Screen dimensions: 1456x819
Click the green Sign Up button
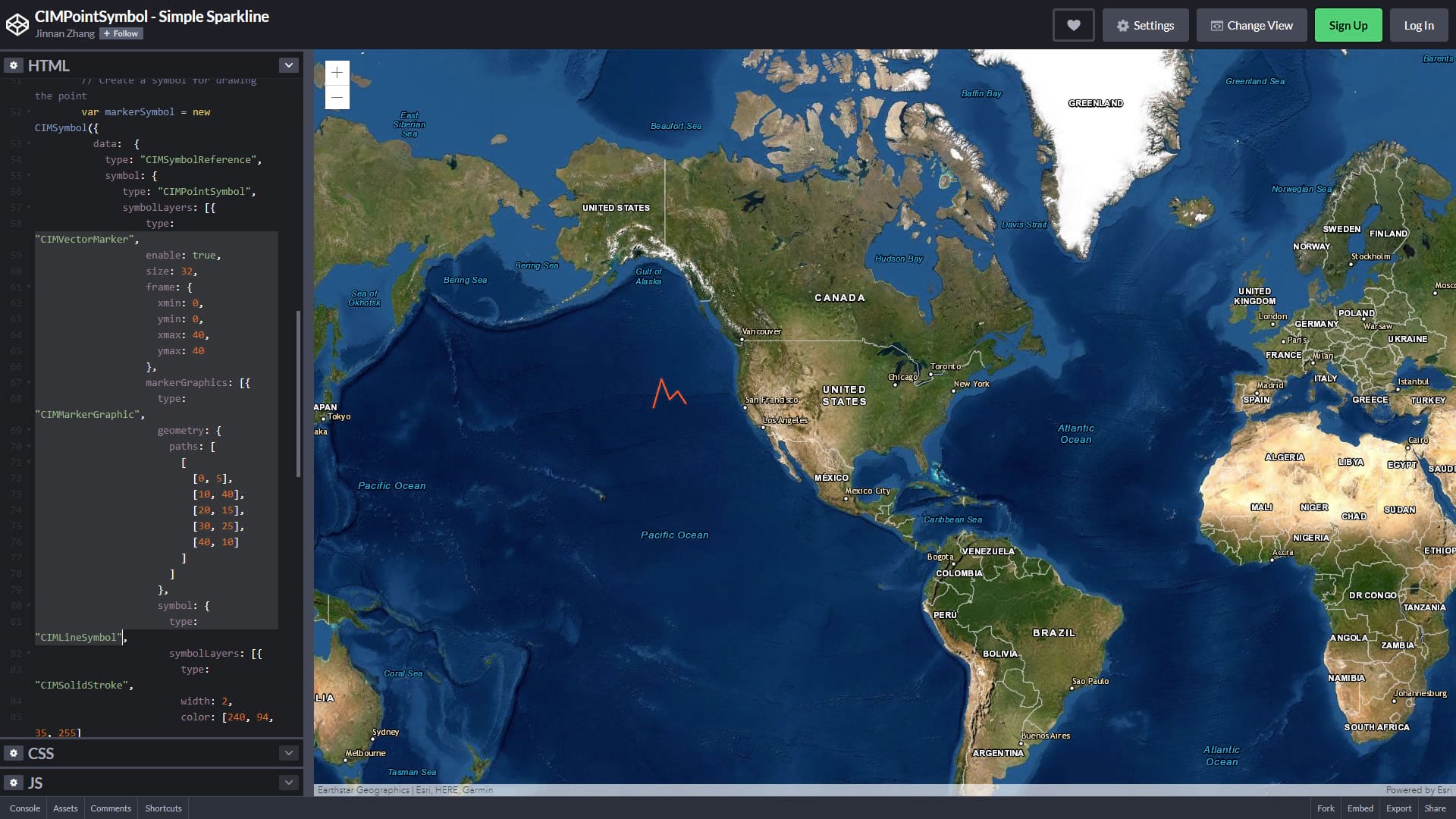coord(1348,25)
